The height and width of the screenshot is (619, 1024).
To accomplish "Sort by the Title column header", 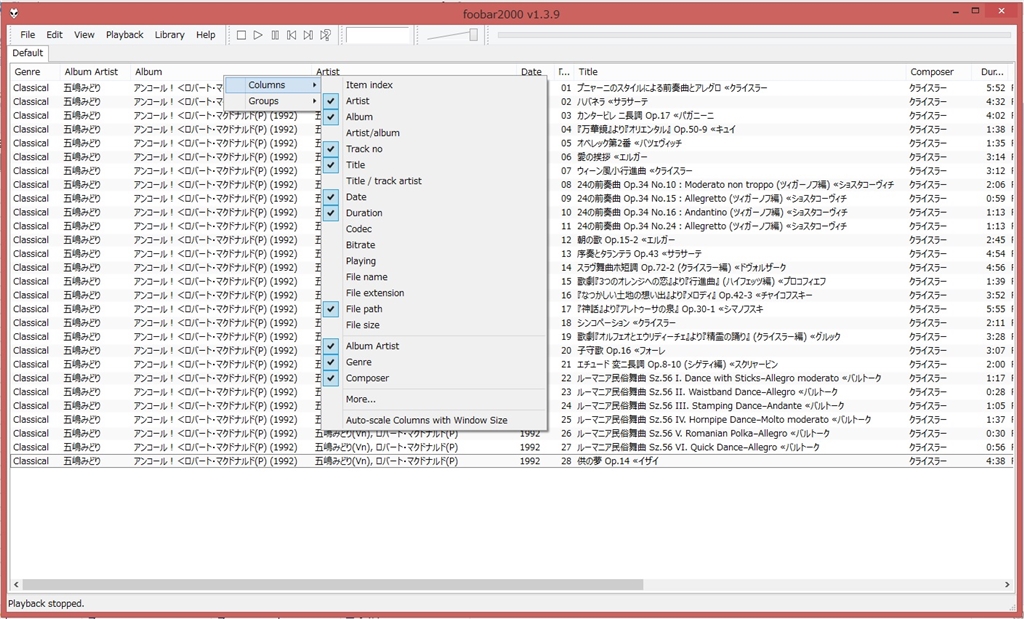I will [739, 72].
